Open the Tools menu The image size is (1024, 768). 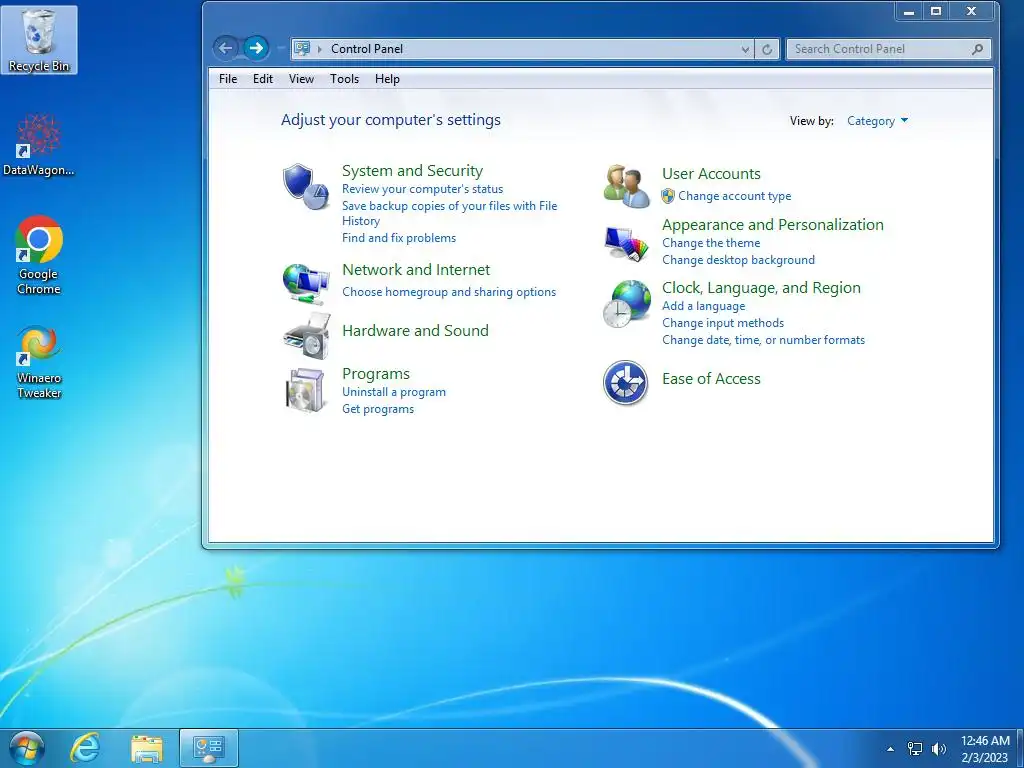coord(344,79)
